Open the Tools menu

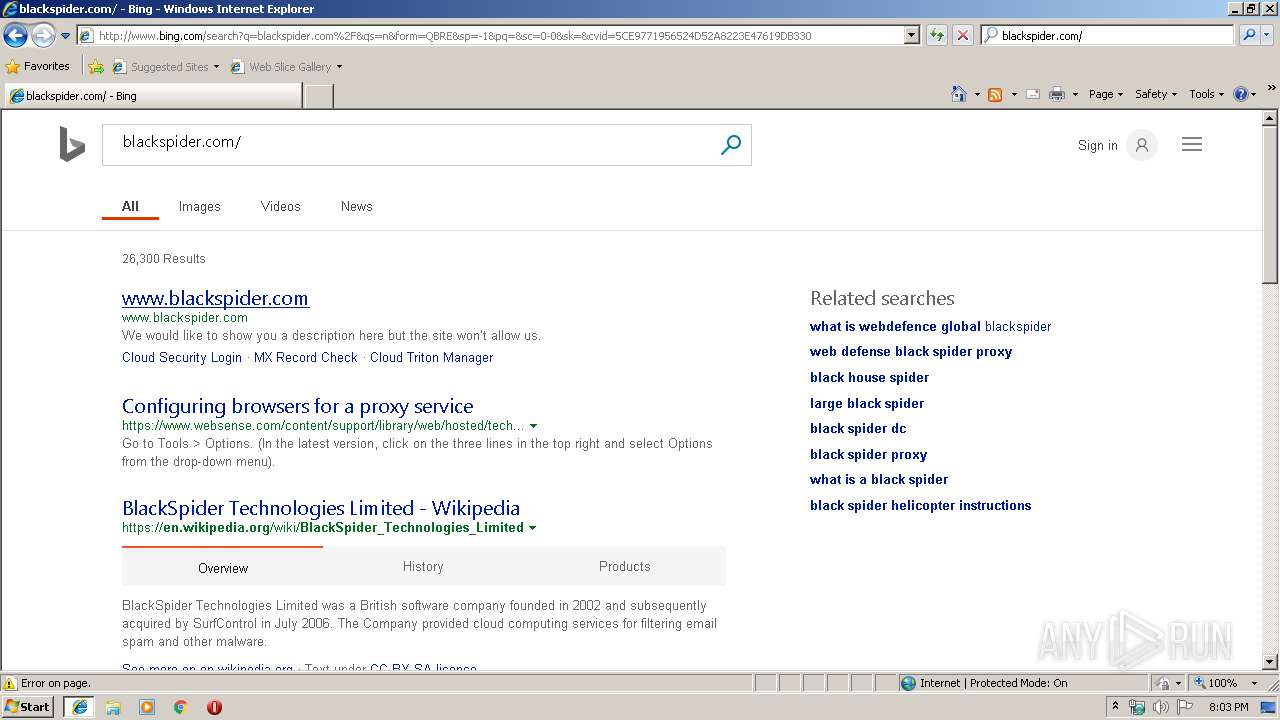click(1206, 94)
